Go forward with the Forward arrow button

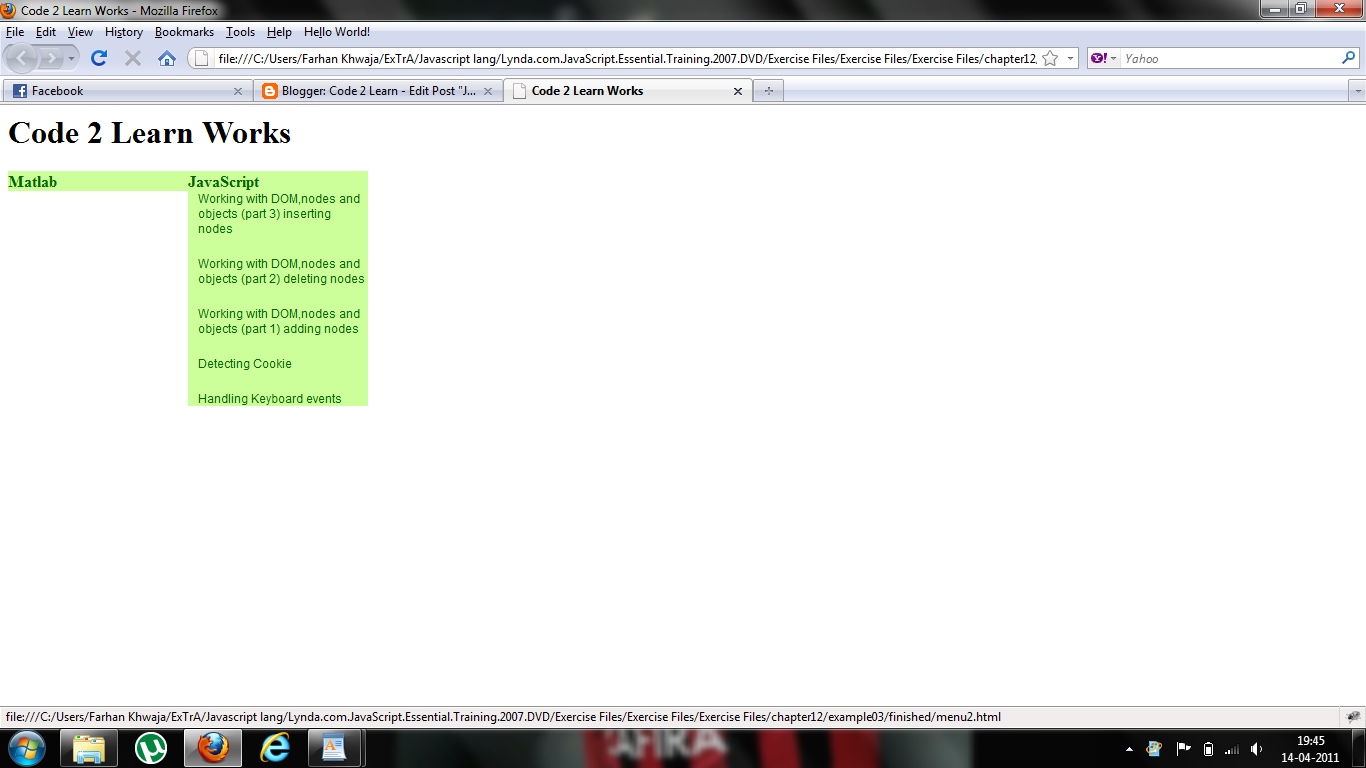(x=52, y=59)
